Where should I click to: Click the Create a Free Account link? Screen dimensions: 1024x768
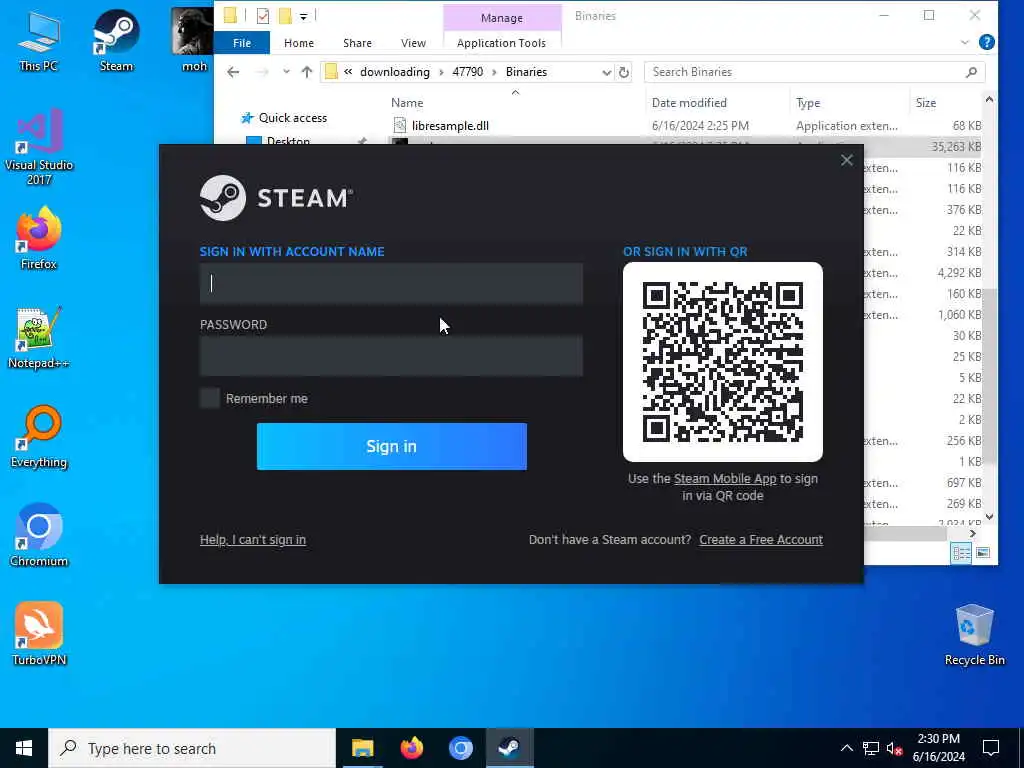pos(761,539)
